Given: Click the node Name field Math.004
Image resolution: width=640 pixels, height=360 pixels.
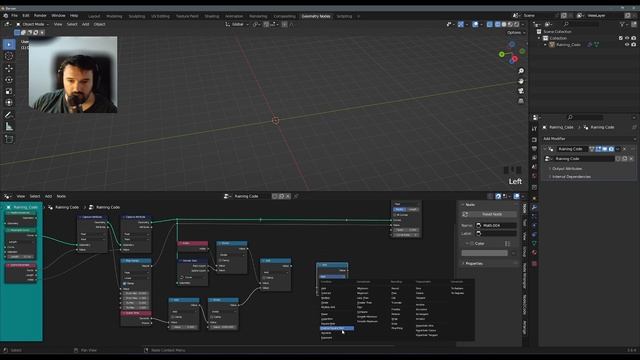Looking at the screenshot, I should [x=496, y=225].
